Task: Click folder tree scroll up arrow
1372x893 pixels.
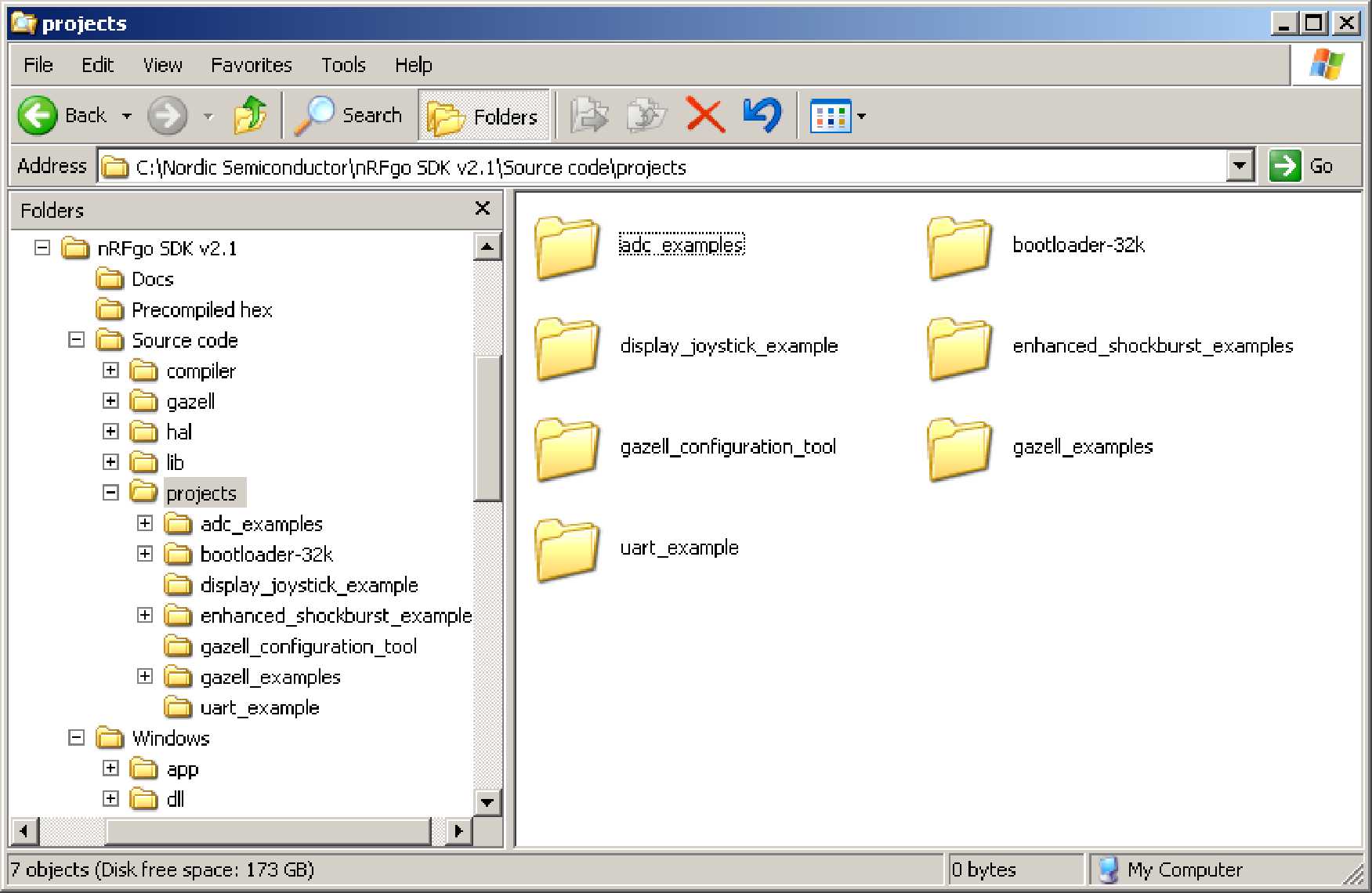Action: tap(487, 247)
